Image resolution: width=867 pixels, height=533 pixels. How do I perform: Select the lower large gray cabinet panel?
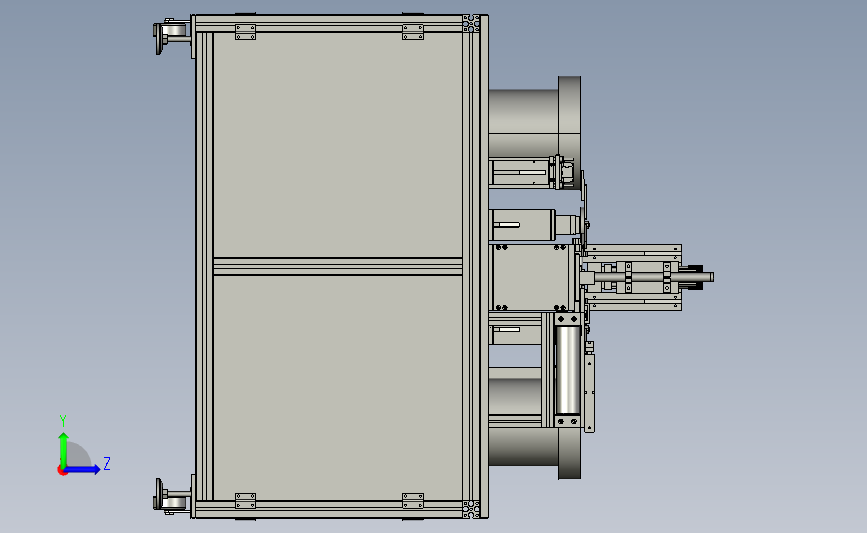[x=337, y=388]
